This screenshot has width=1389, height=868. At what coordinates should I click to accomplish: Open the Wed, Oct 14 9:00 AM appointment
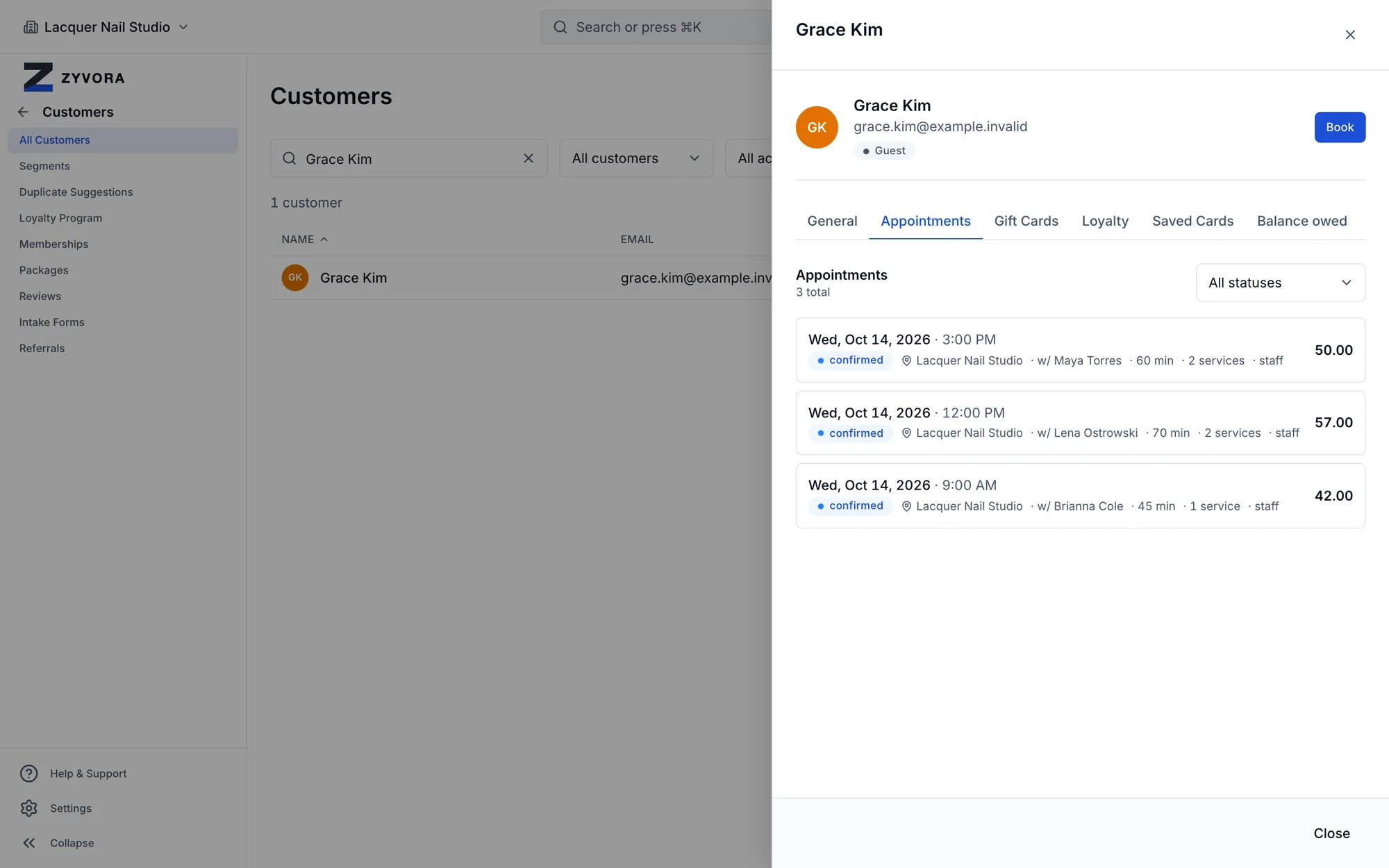pyautogui.click(x=1081, y=496)
